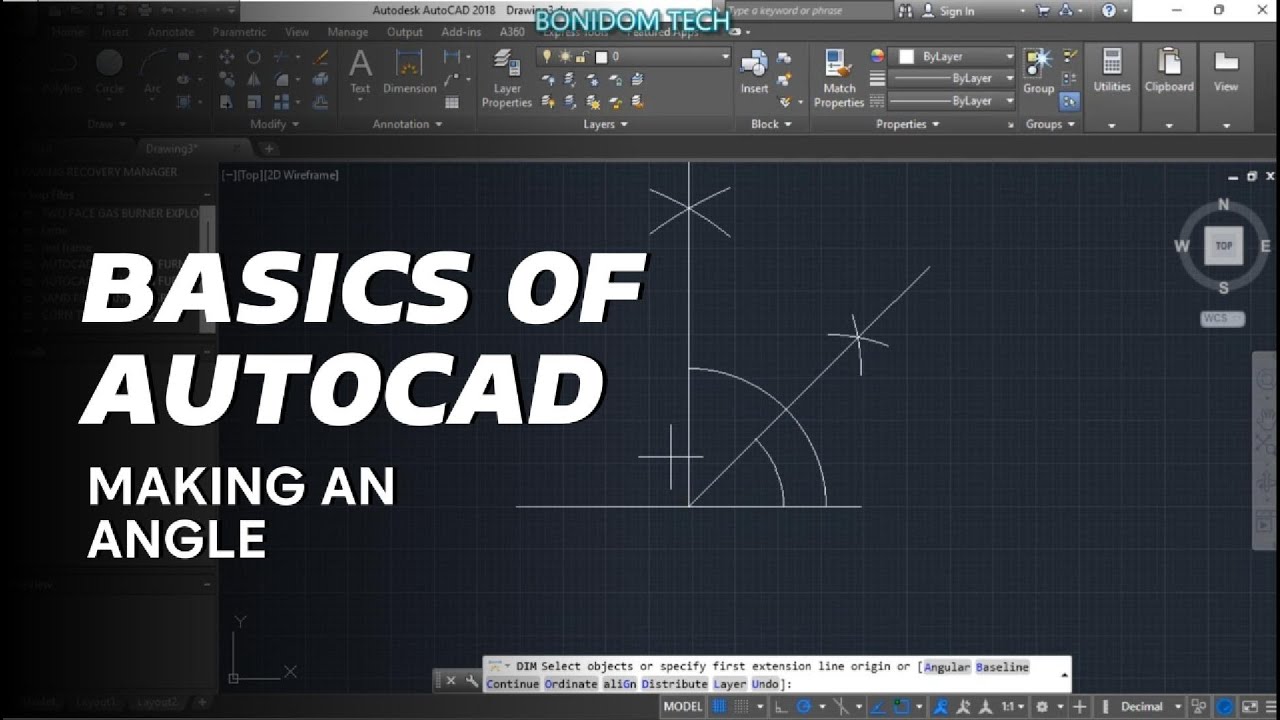This screenshot has height=720, width=1280.
Task: Expand the Annotation panel dropdown
Action: [407, 124]
